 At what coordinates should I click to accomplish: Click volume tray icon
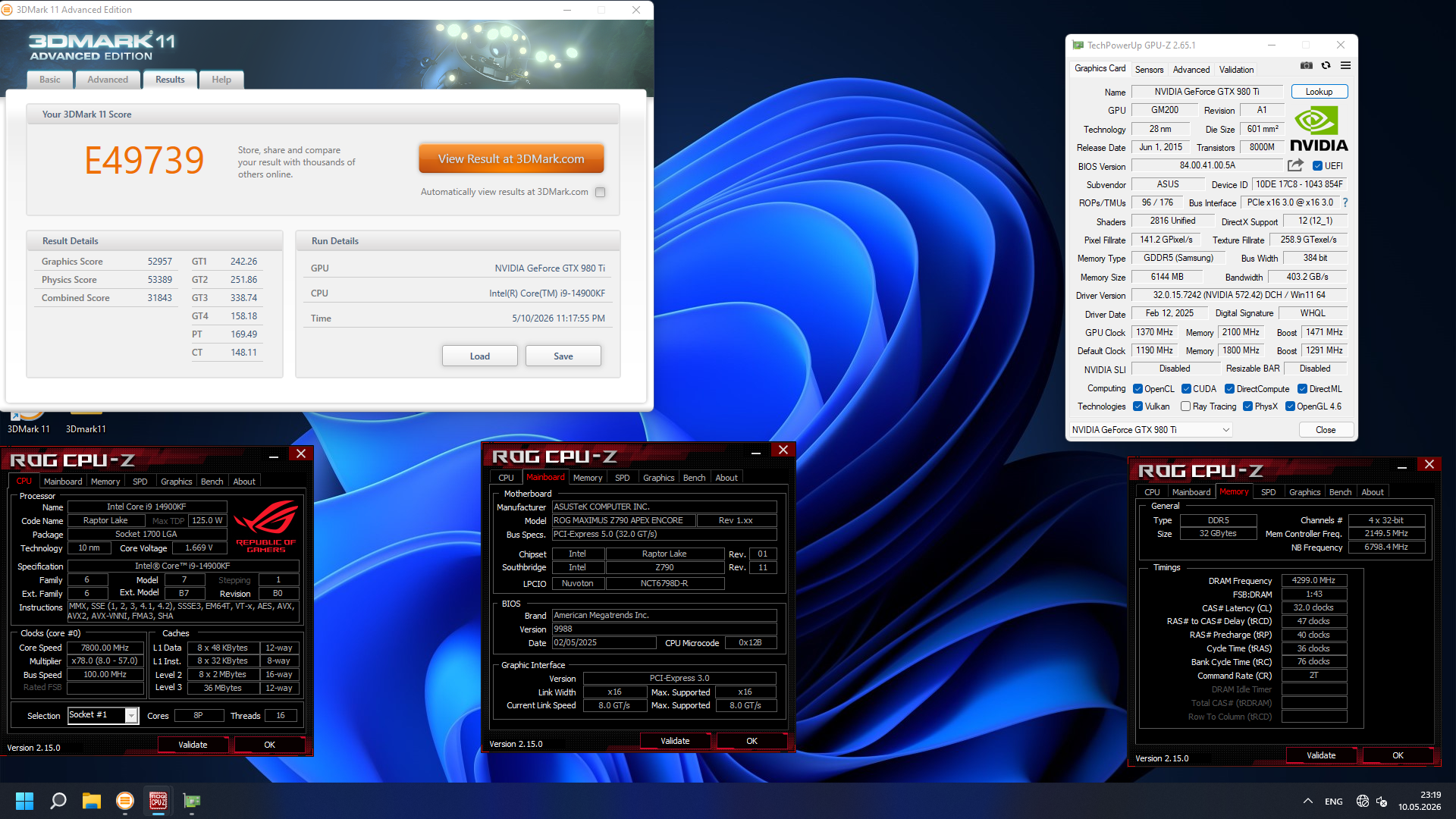click(1382, 801)
